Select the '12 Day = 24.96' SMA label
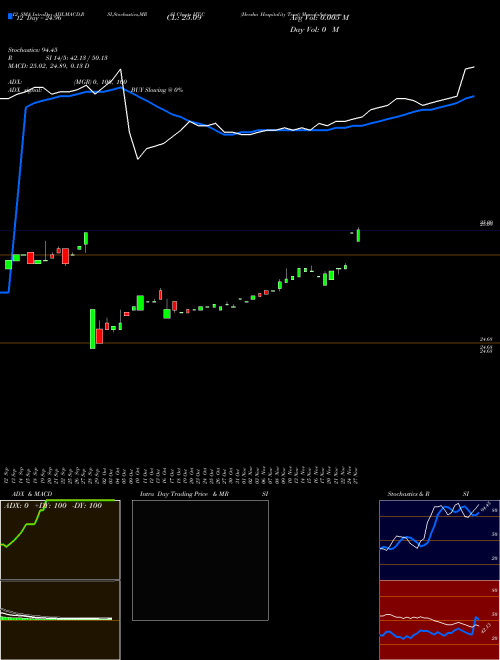The width and height of the screenshot is (500, 660). pos(38,18)
